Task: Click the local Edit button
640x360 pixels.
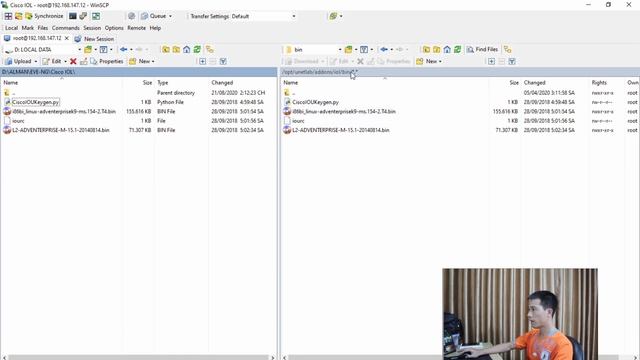Action: click(52, 61)
